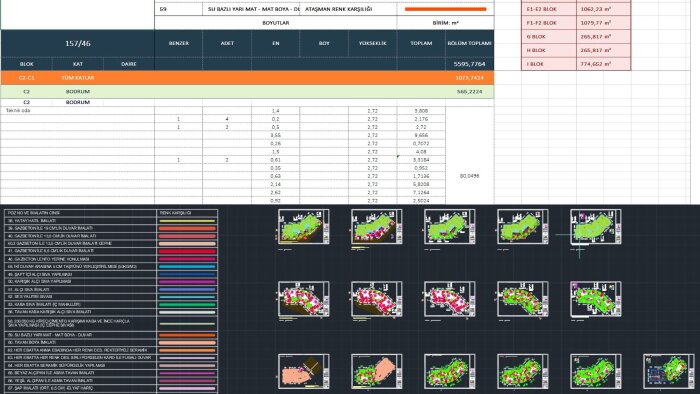Click the POZ NO VE İMALATIN CİNSİ legend header
Screen dimensions: 700x394
(80, 213)
